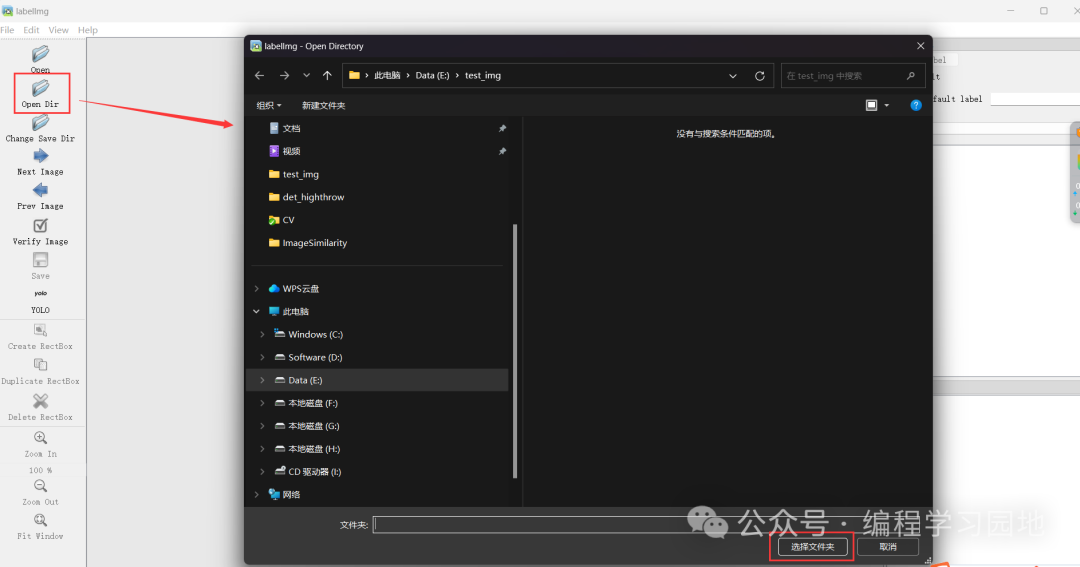Viewport: 1080px width, 567px height.
Task: Click the 新建文件夹 button
Action: pos(324,105)
